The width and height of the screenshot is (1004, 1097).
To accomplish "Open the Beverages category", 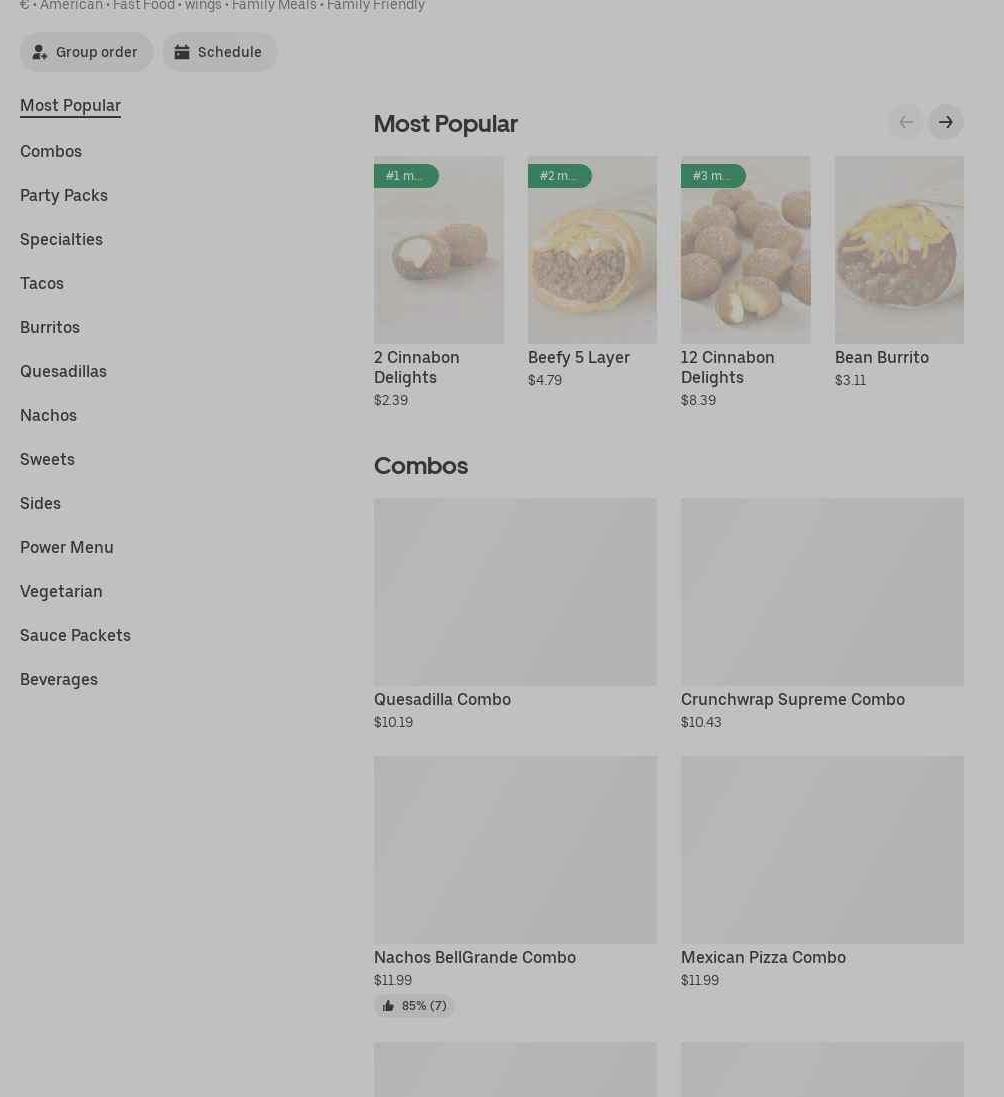I will (59, 679).
